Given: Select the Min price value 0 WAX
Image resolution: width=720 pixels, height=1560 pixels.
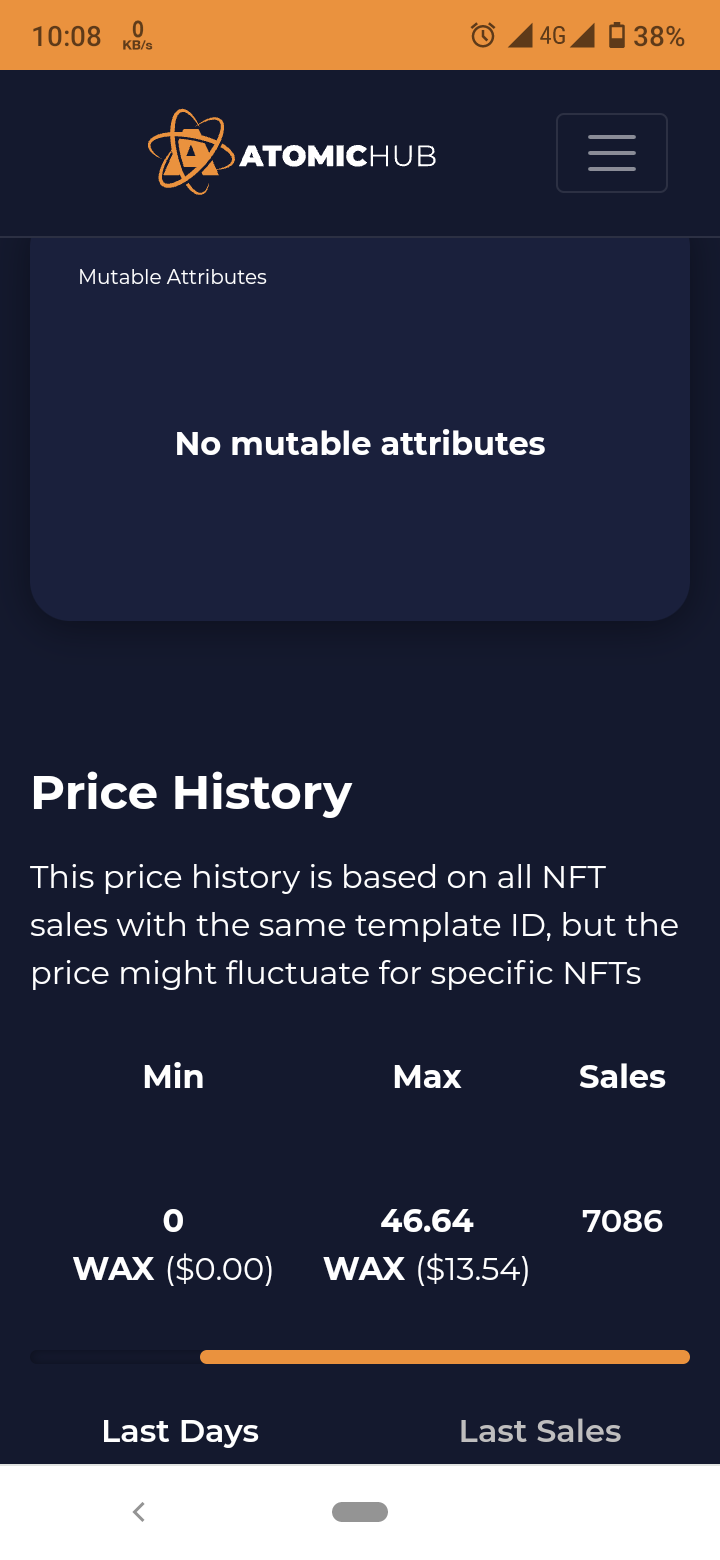Looking at the screenshot, I should pyautogui.click(x=173, y=1245).
